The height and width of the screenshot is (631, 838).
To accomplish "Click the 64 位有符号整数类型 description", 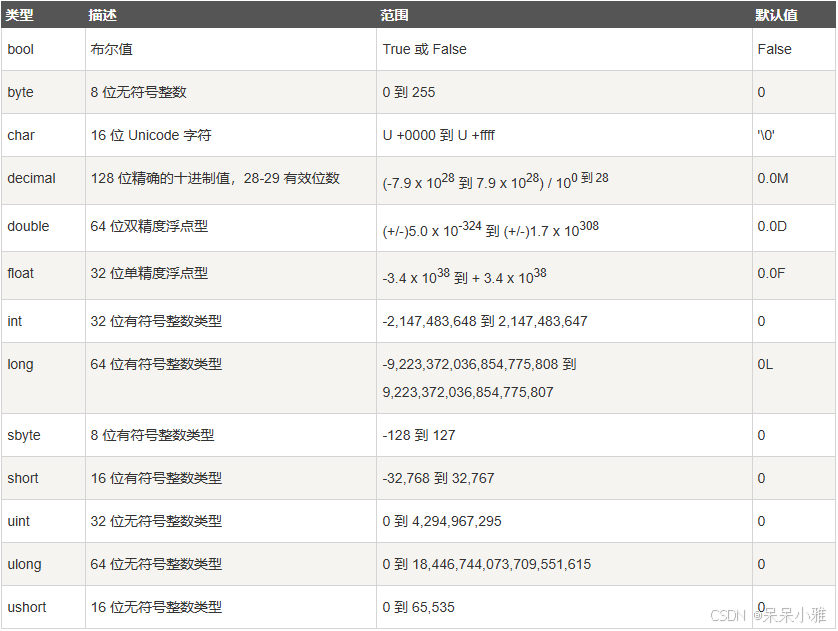I will pyautogui.click(x=156, y=364).
